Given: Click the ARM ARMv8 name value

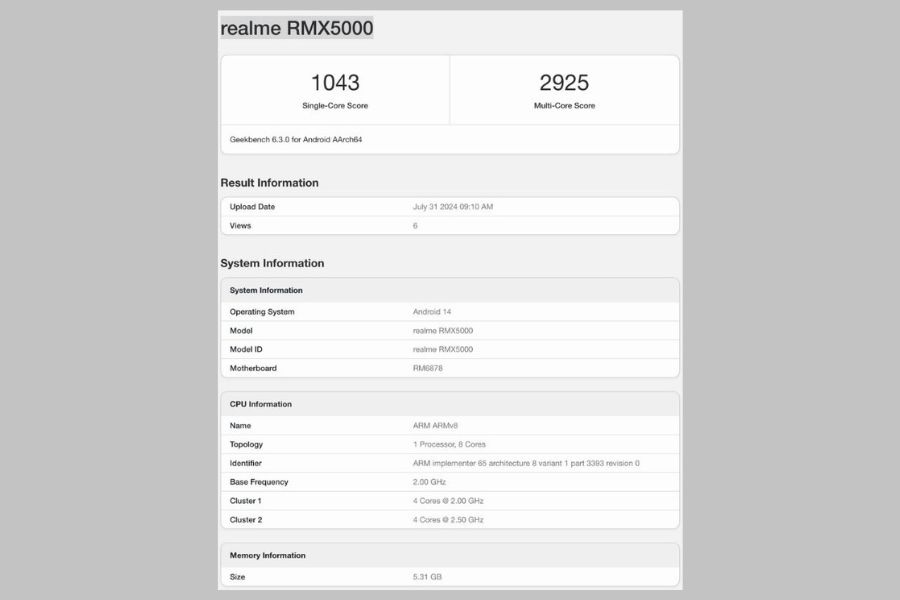Looking at the screenshot, I should tap(436, 425).
